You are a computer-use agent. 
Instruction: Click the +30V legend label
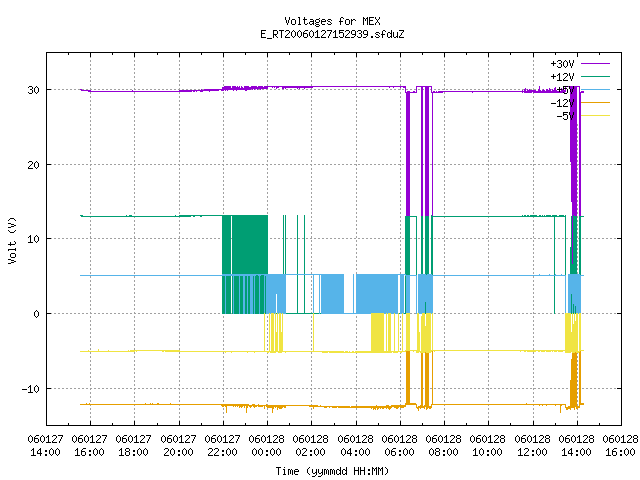562,64
